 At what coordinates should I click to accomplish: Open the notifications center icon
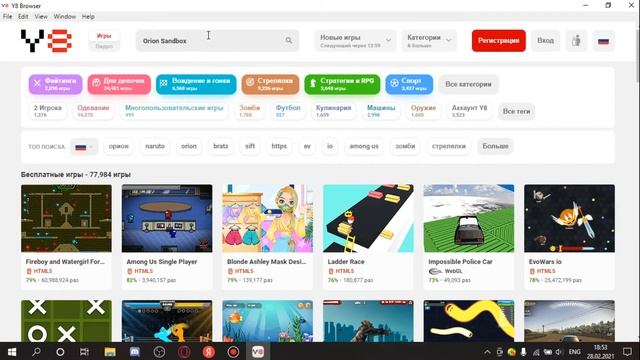tap(627, 351)
